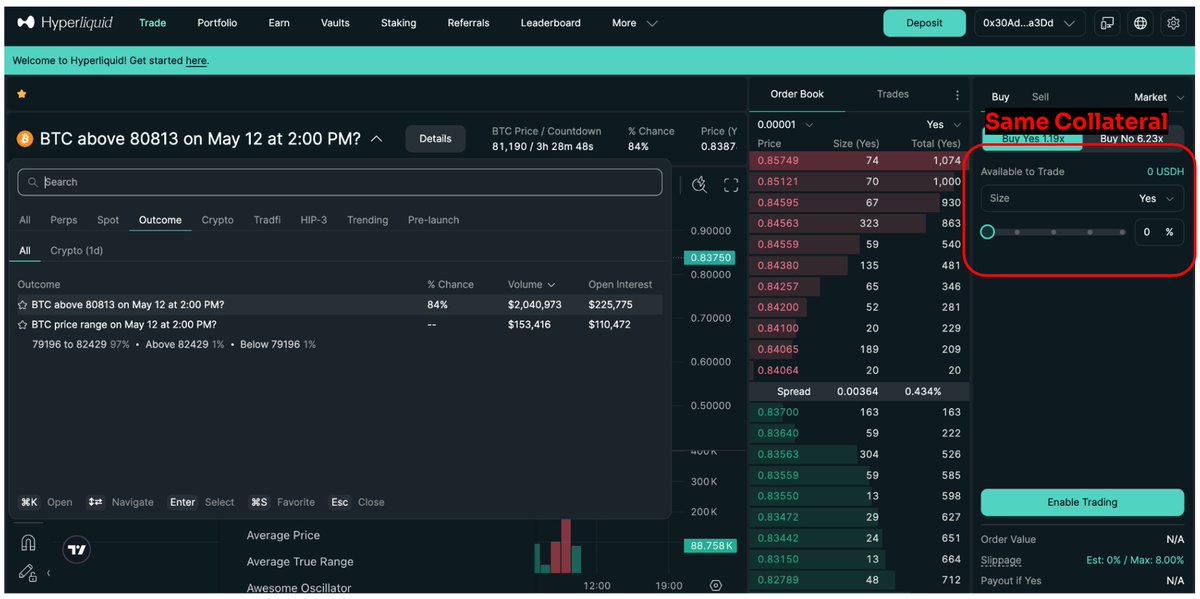Open the Trade tab in top navigation

point(153,23)
